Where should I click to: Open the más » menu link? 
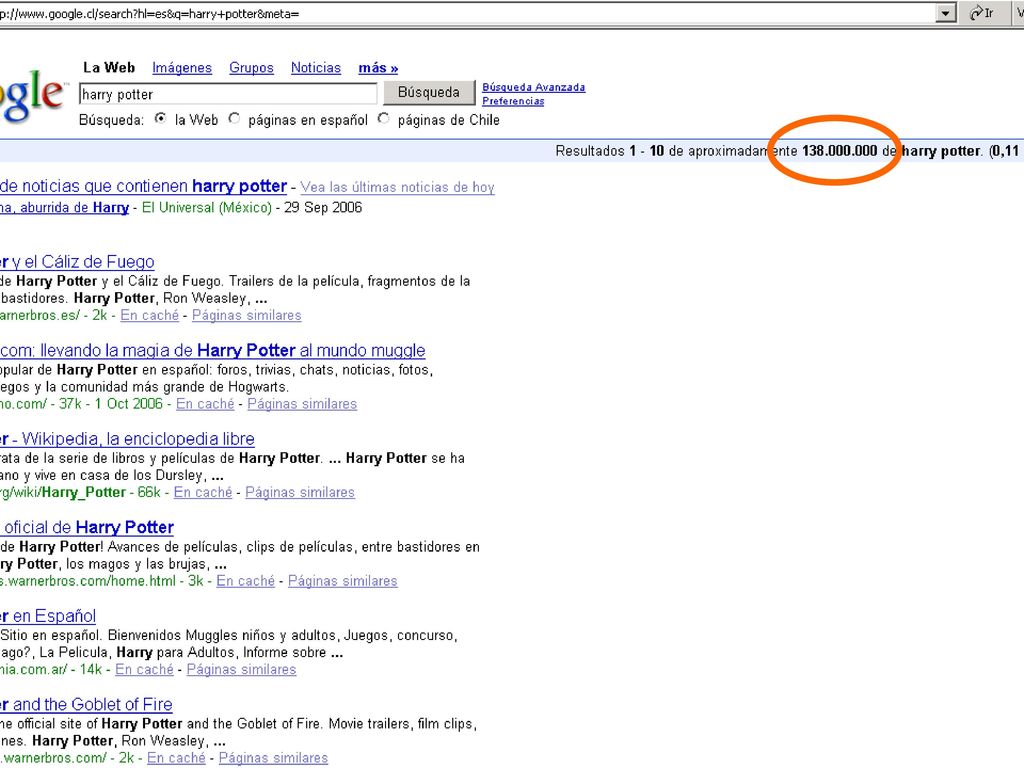coord(378,68)
